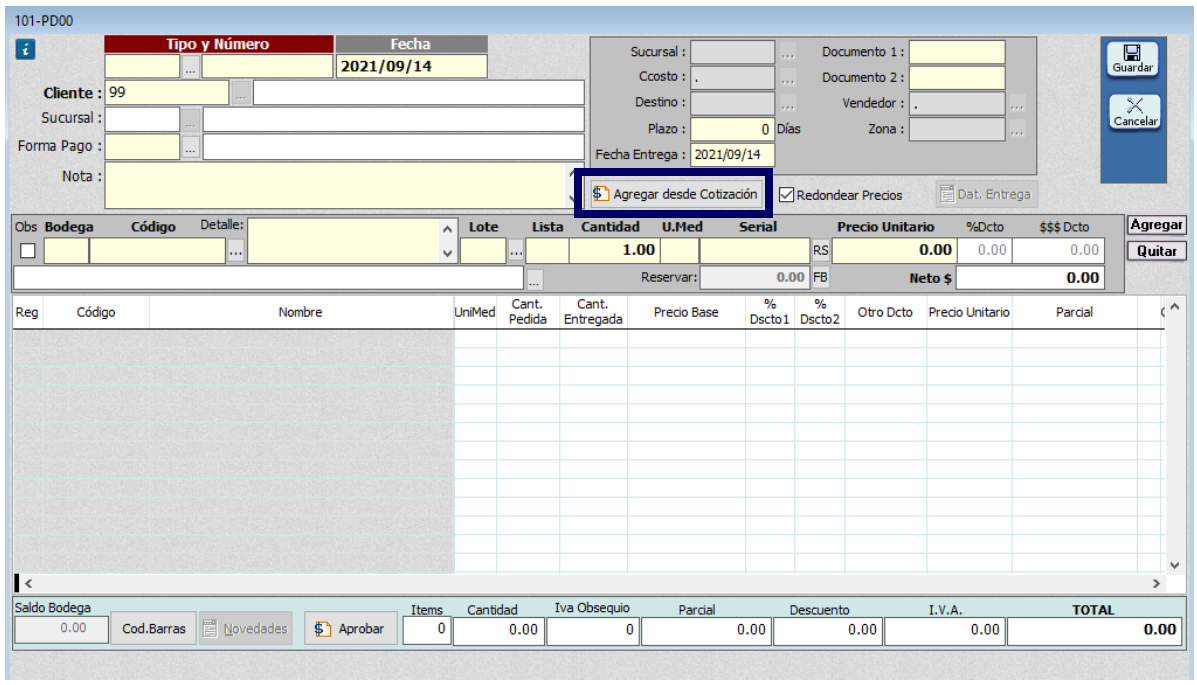Click grid vertical scroll down arrow
The image size is (1197, 685).
[1175, 565]
